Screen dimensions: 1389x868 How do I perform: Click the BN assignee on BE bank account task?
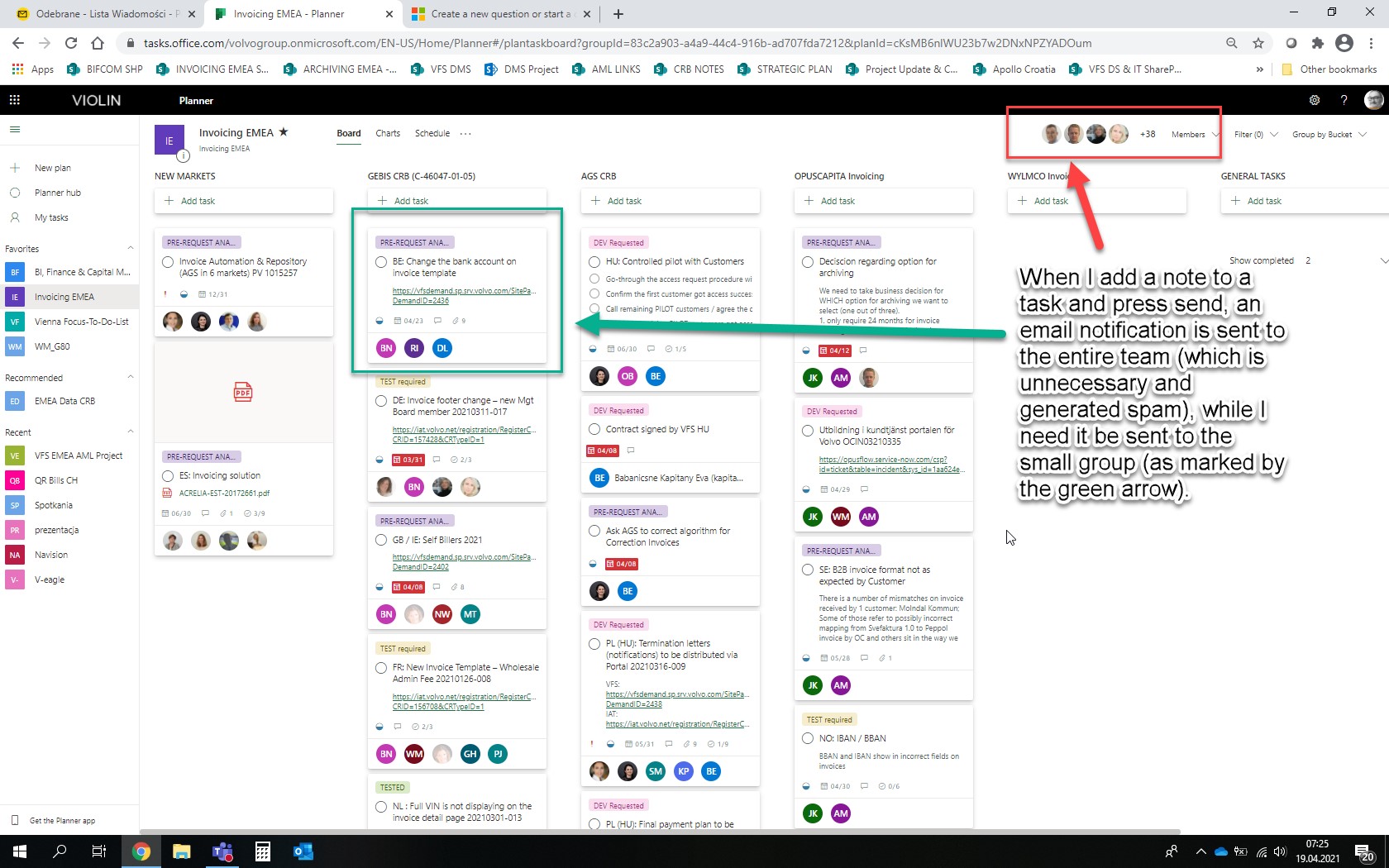coord(386,348)
